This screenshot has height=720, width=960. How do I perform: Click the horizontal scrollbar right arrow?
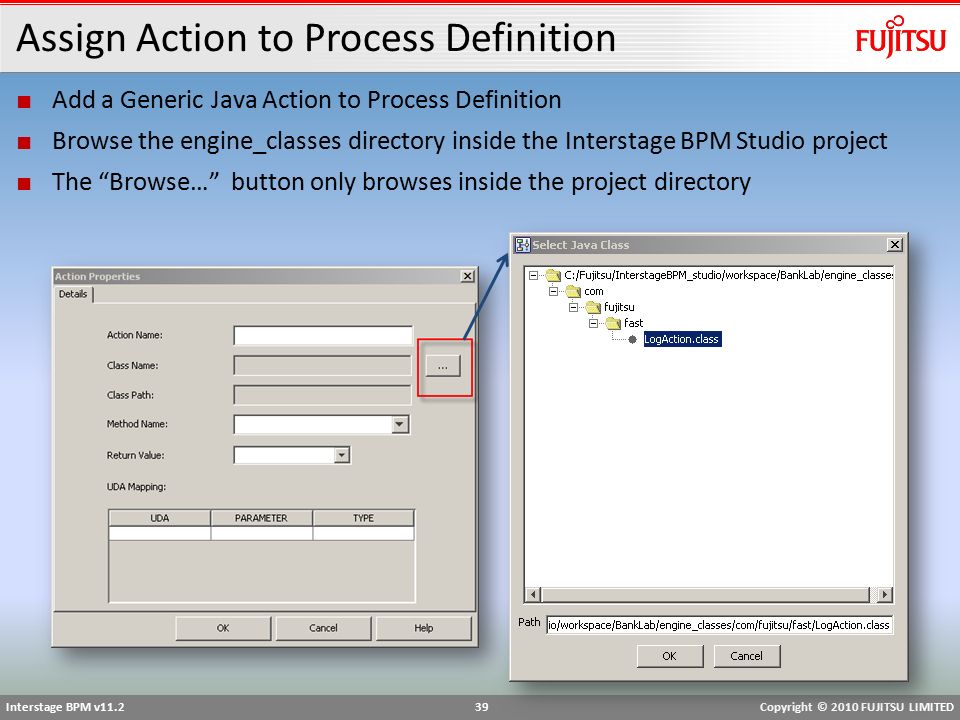pos(884,594)
